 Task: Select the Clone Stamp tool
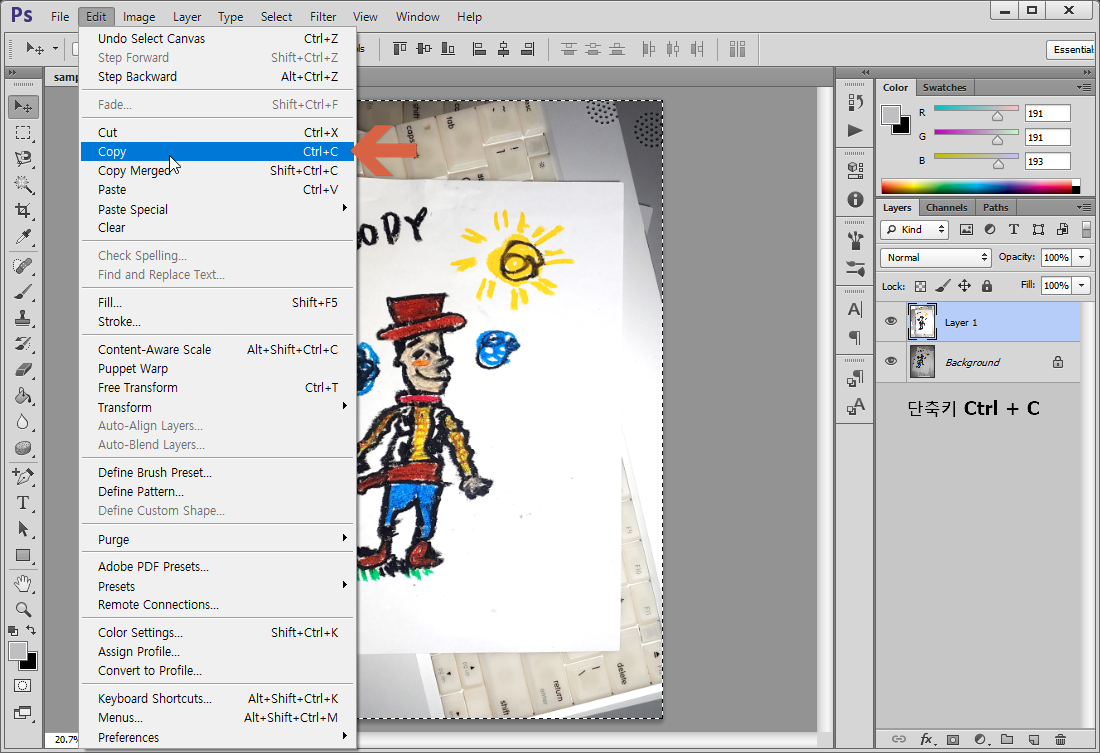tap(23, 318)
